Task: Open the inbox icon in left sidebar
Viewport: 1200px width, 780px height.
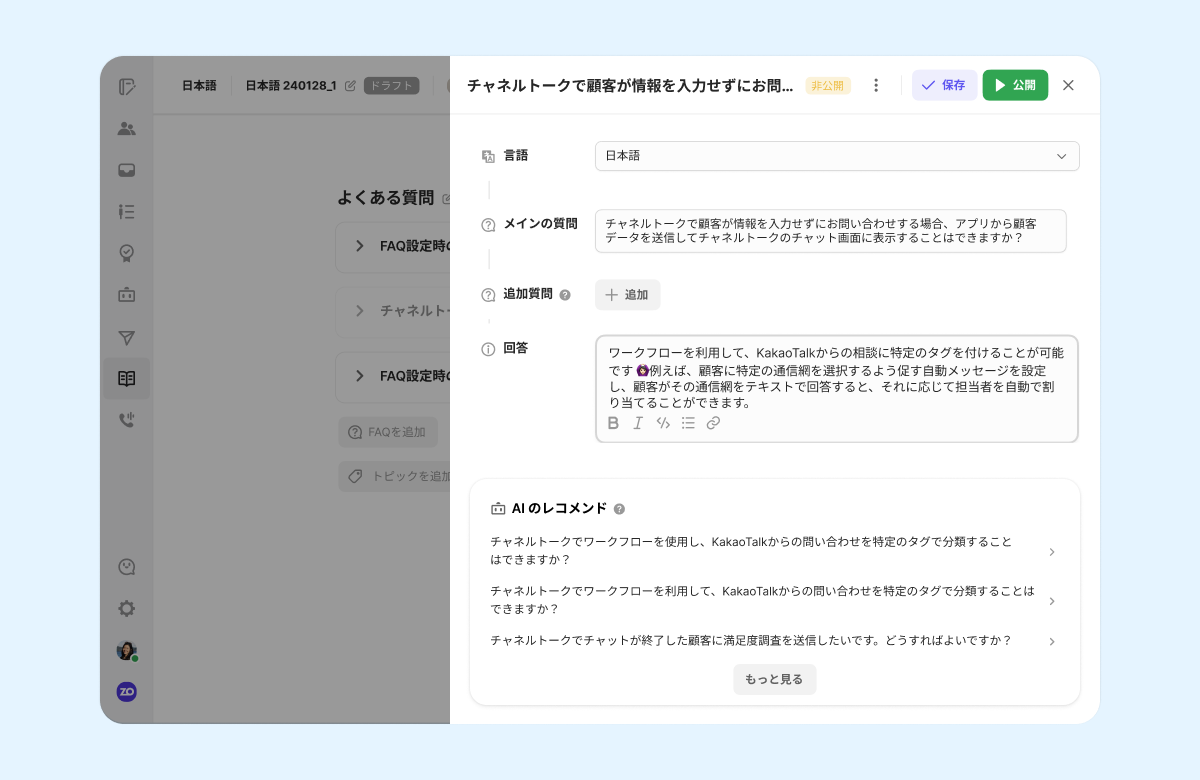Action: [x=127, y=170]
